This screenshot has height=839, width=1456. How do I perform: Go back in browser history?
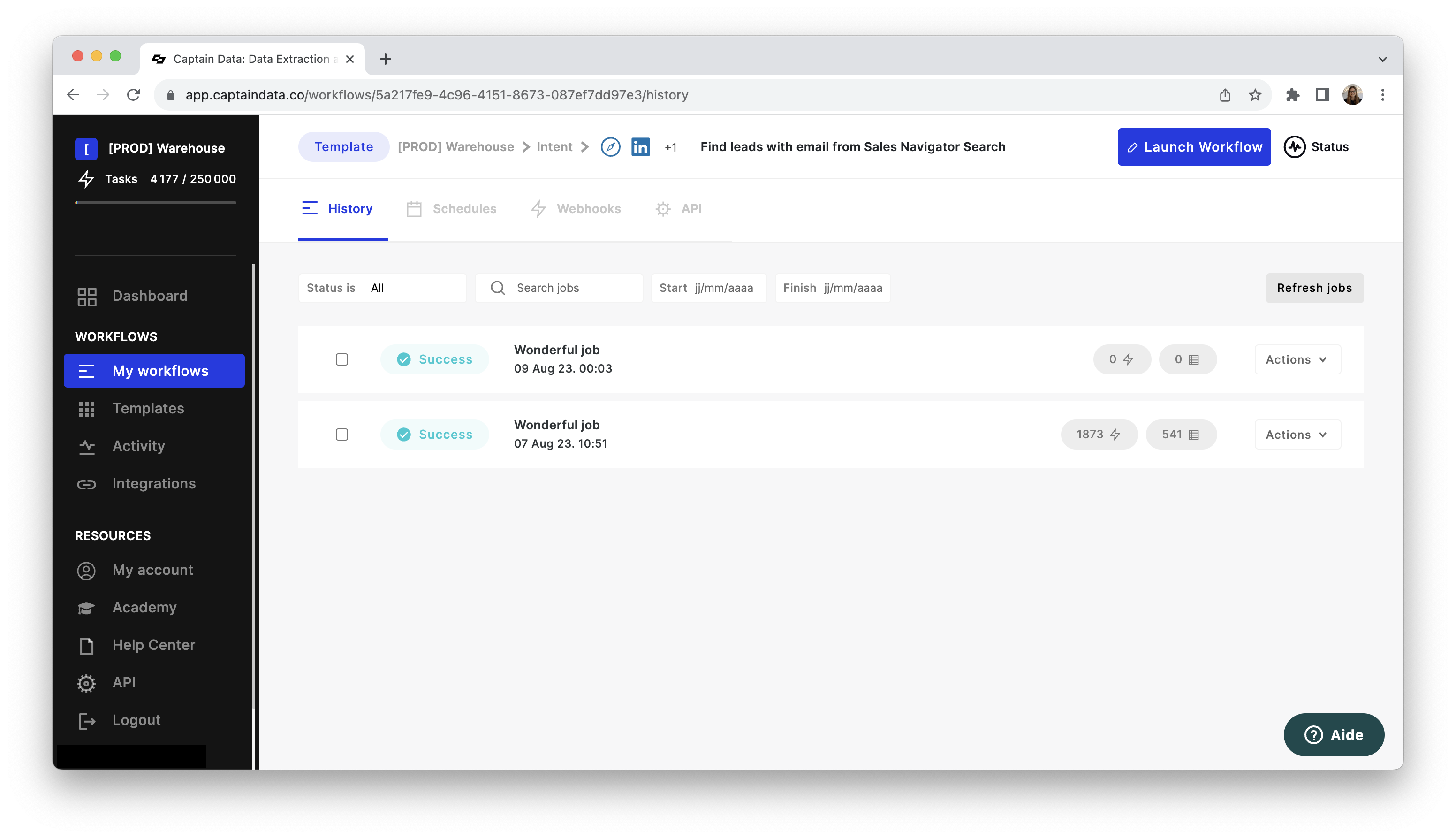(x=73, y=95)
